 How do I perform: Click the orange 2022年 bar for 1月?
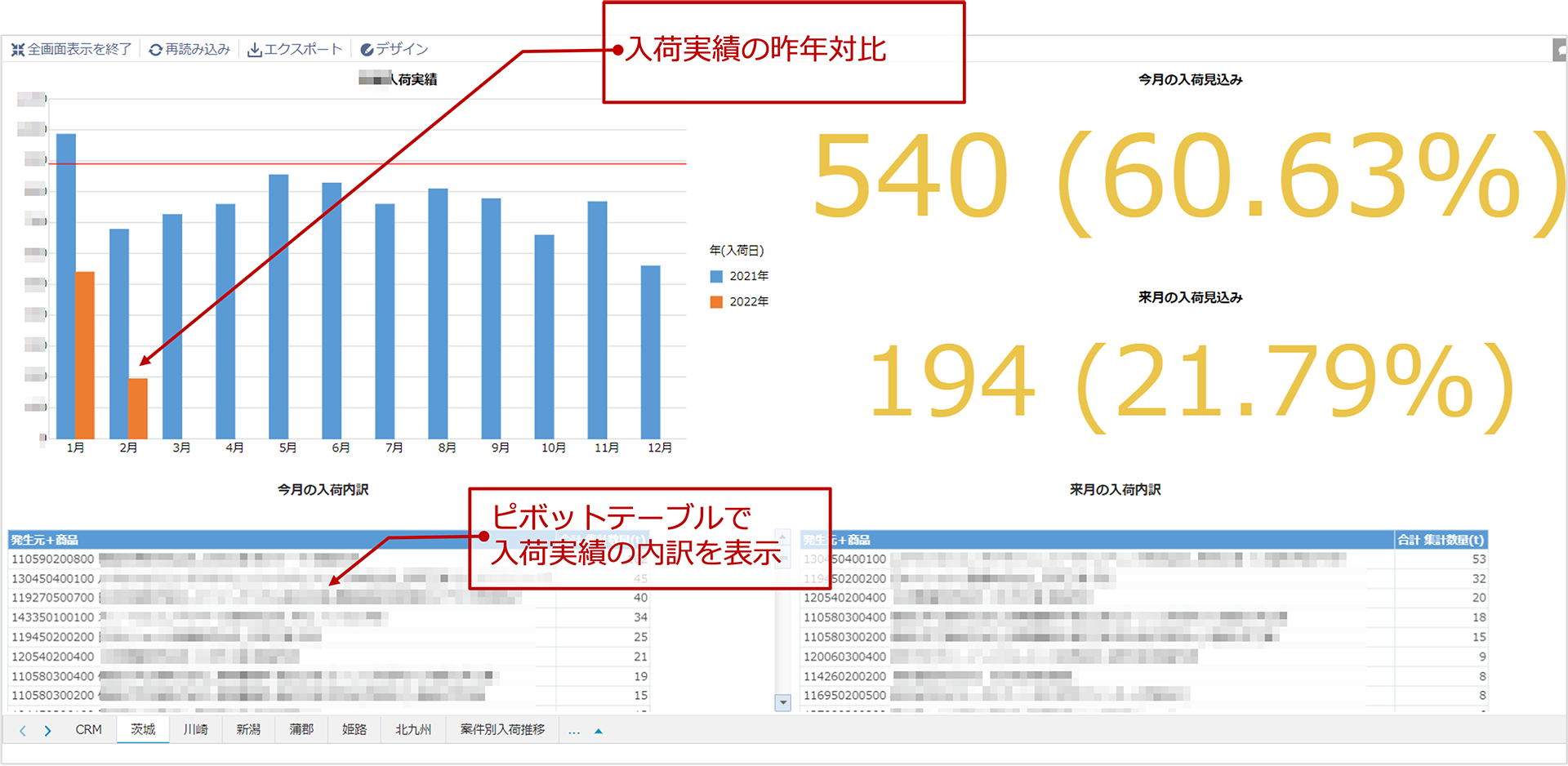coord(85,355)
